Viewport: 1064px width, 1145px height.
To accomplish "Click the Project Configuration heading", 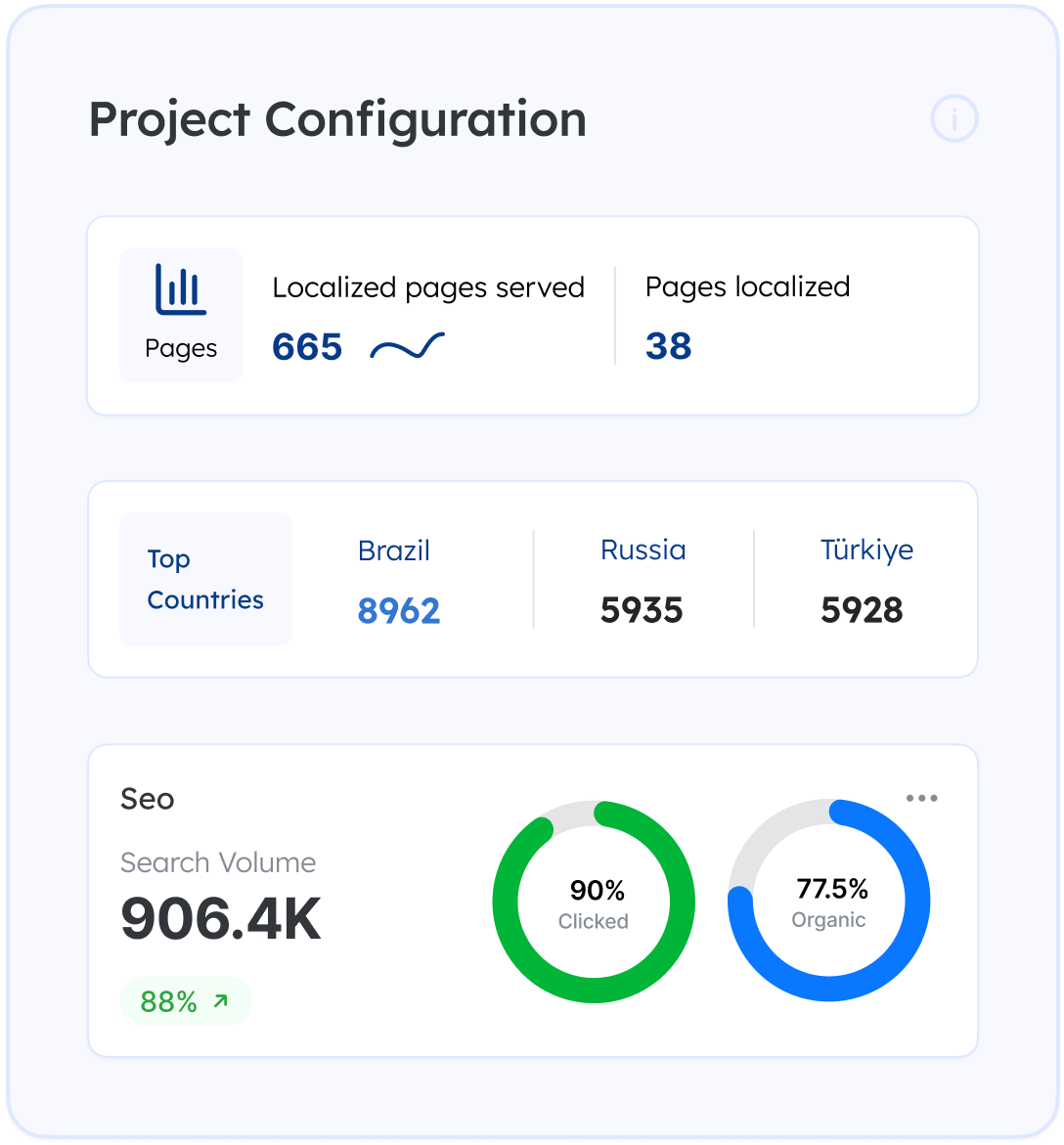I will pyautogui.click(x=337, y=119).
